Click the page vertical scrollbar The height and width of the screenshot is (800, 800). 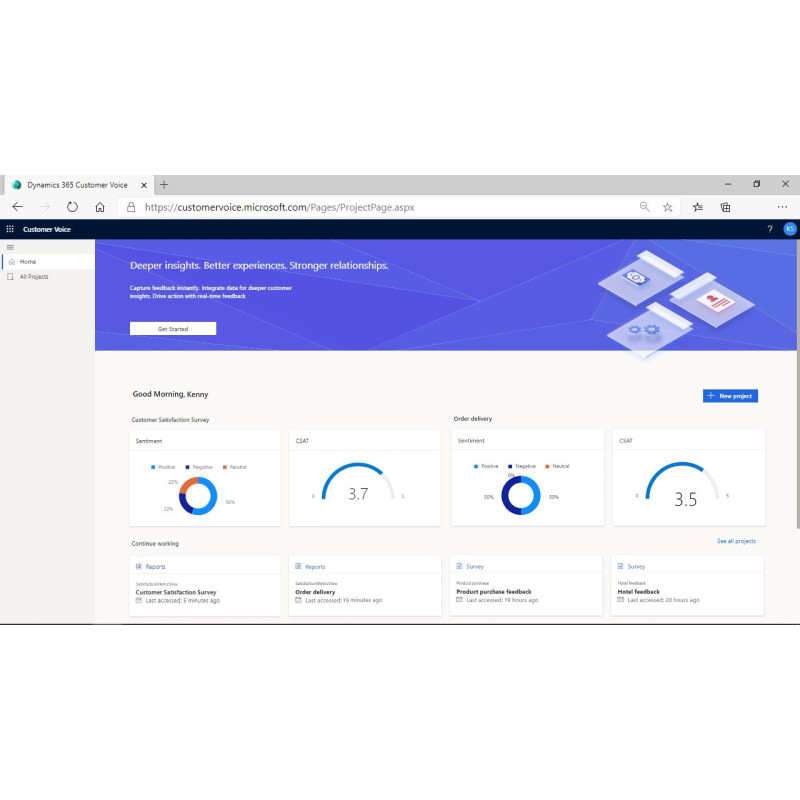(798, 383)
